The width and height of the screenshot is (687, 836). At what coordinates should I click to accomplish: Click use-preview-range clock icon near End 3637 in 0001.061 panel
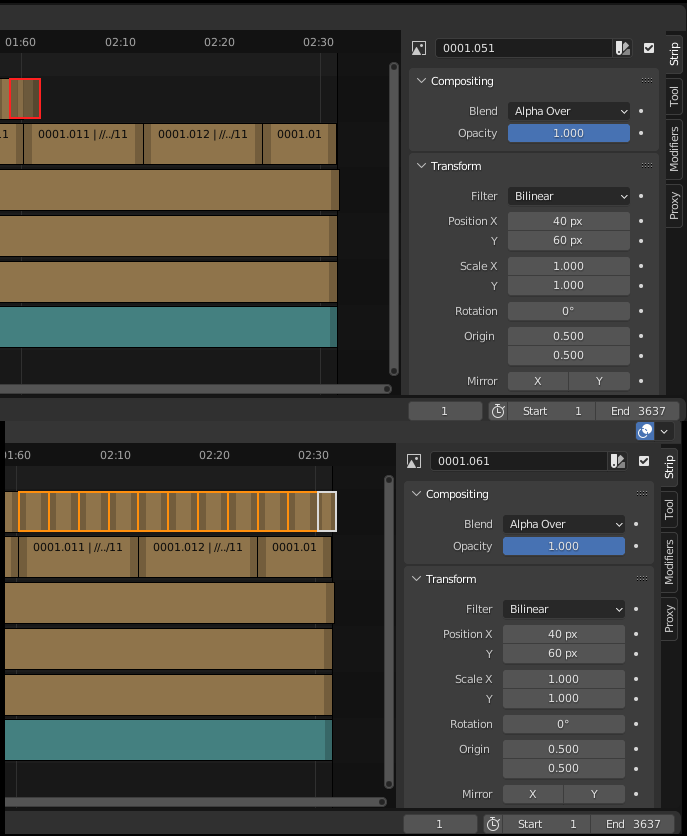(493, 824)
